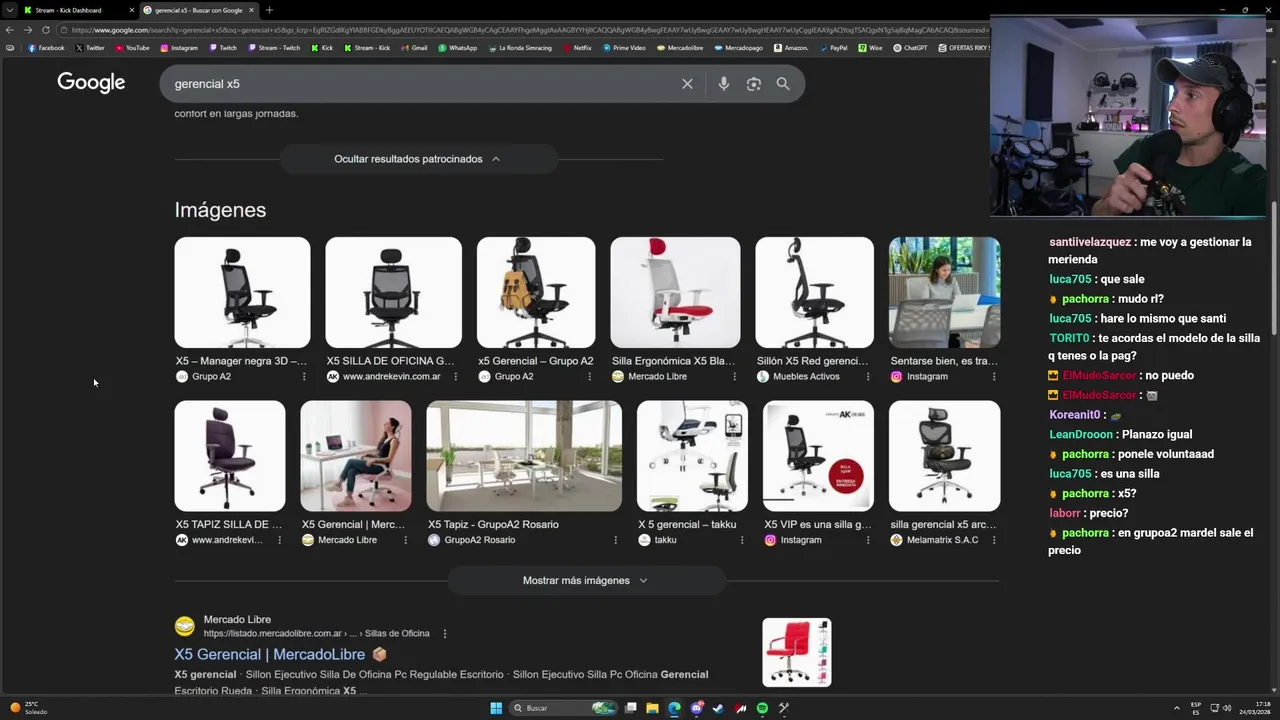
Task: Open options for Sentarse bien Instagram image
Action: click(x=994, y=377)
